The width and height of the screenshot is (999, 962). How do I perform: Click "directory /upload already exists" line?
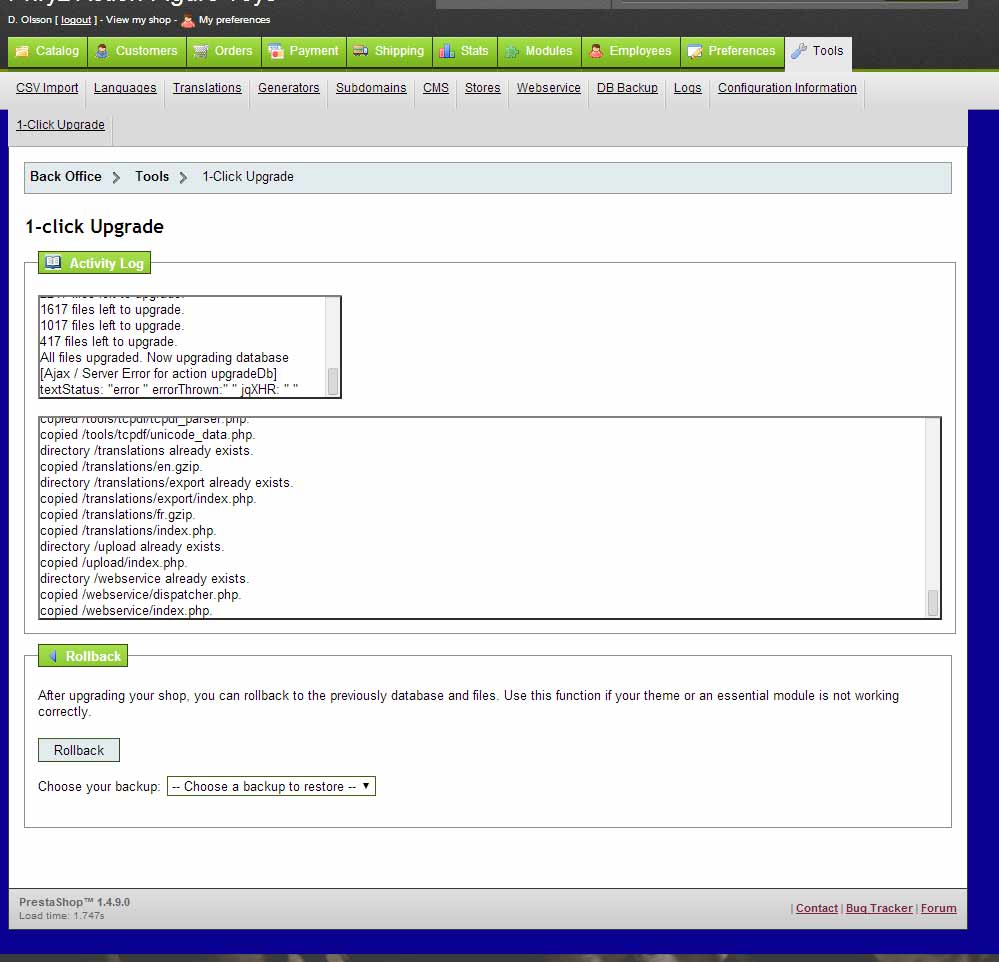pyautogui.click(x=132, y=547)
